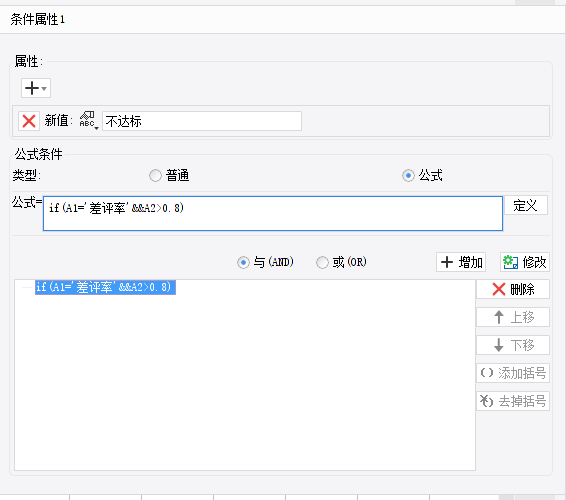This screenshot has height=500, width=566.
Task: Click the plus icon to add property
Action: [32, 88]
